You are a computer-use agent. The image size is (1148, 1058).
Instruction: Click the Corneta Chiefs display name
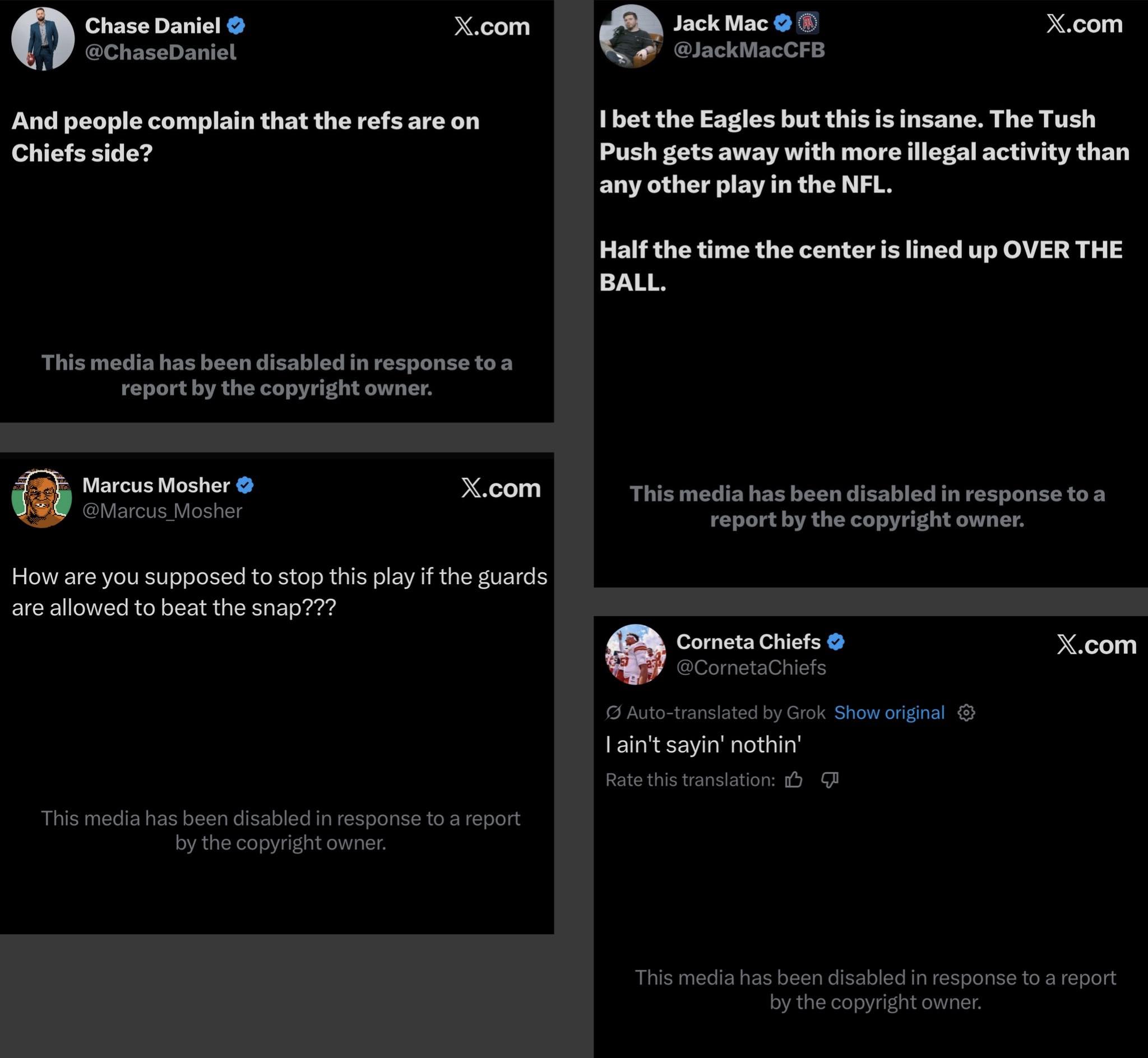click(748, 643)
